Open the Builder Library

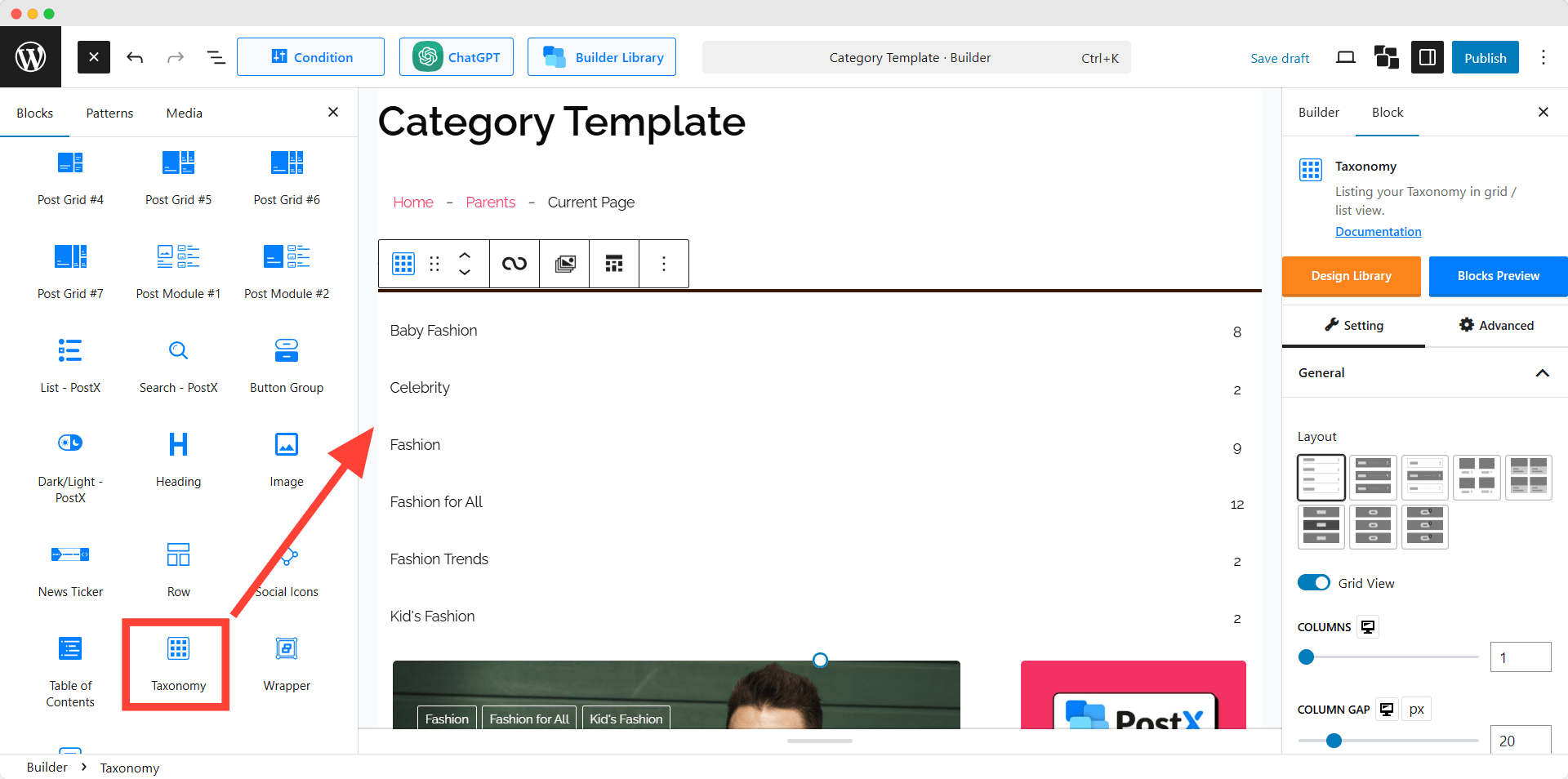click(602, 57)
